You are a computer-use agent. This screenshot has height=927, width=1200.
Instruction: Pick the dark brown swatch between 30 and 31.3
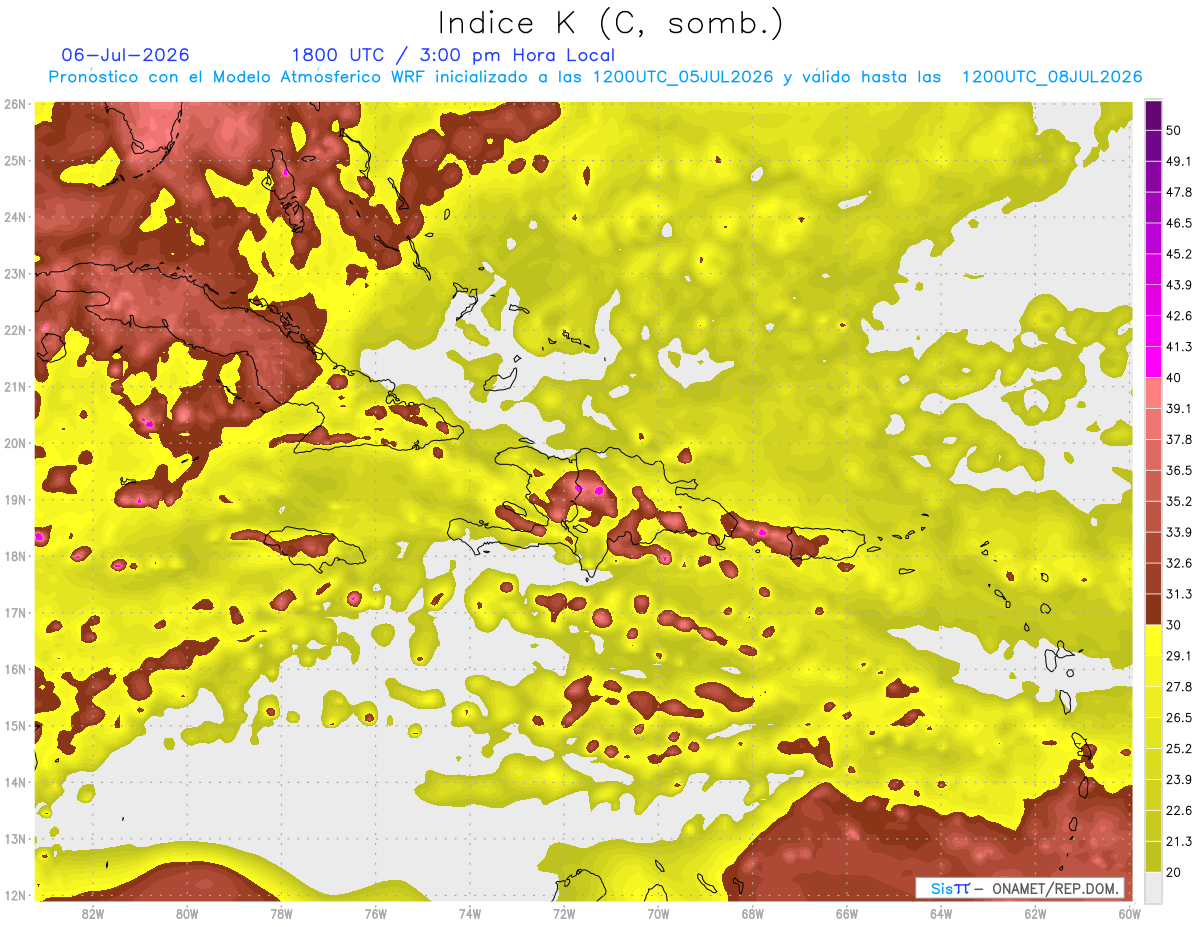pos(1153,609)
